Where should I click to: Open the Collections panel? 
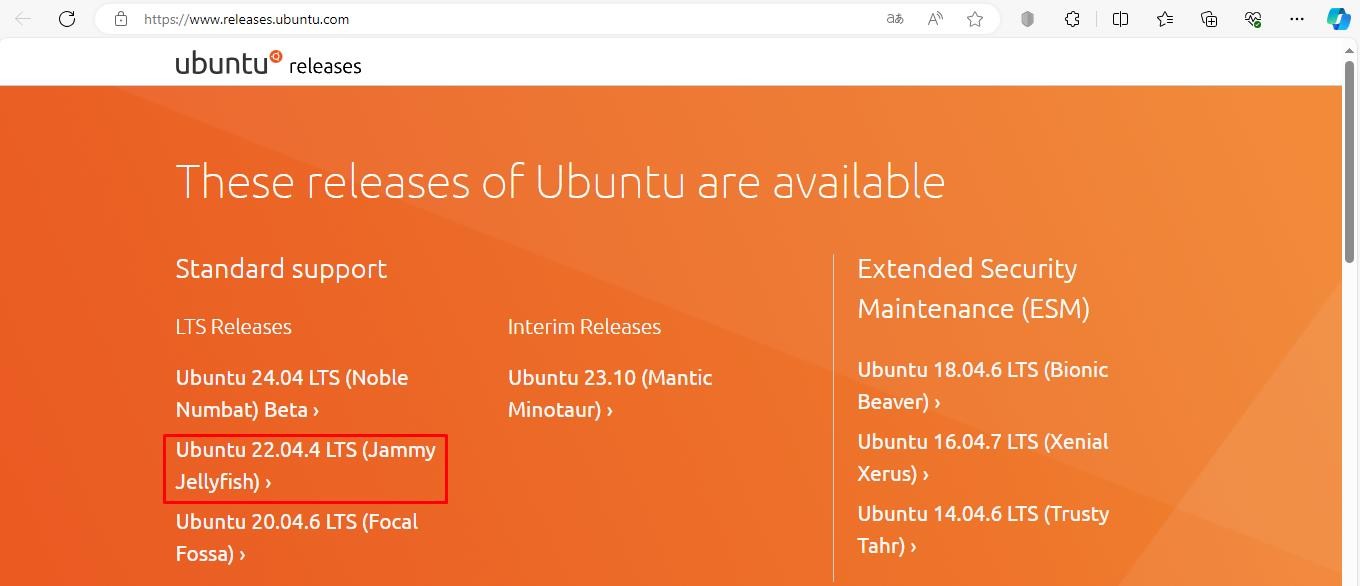point(1208,19)
